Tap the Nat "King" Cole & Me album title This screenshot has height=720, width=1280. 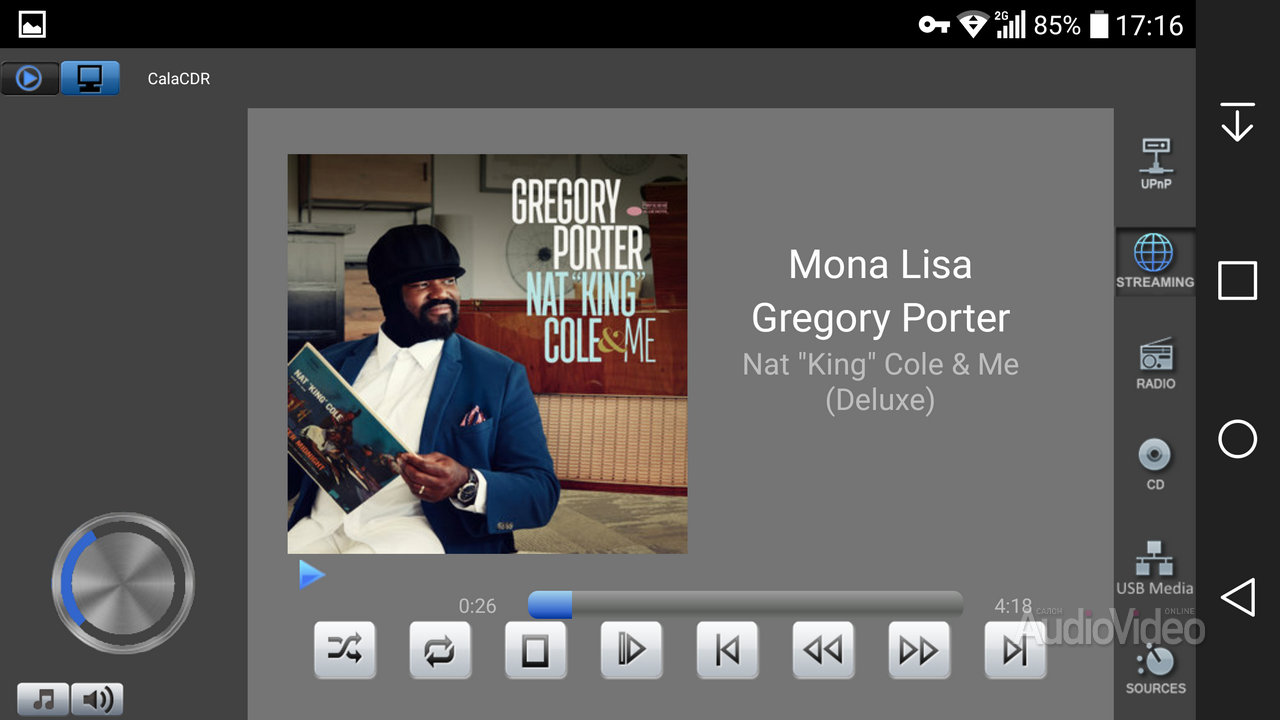coord(880,382)
